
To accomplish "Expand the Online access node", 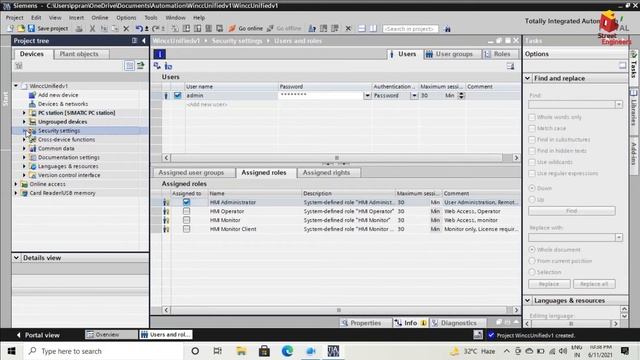I will coord(16,184).
